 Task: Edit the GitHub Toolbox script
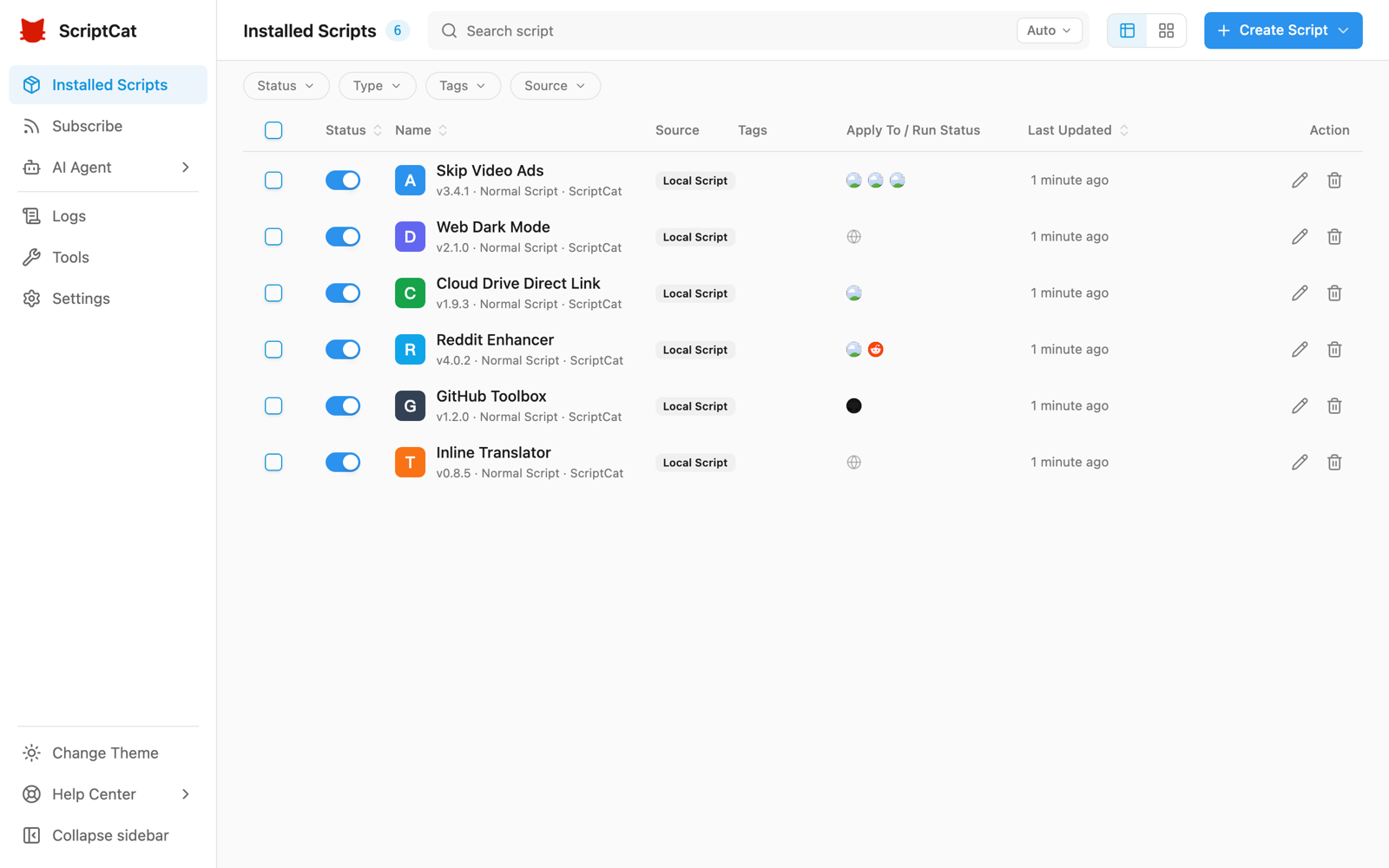[1300, 406]
